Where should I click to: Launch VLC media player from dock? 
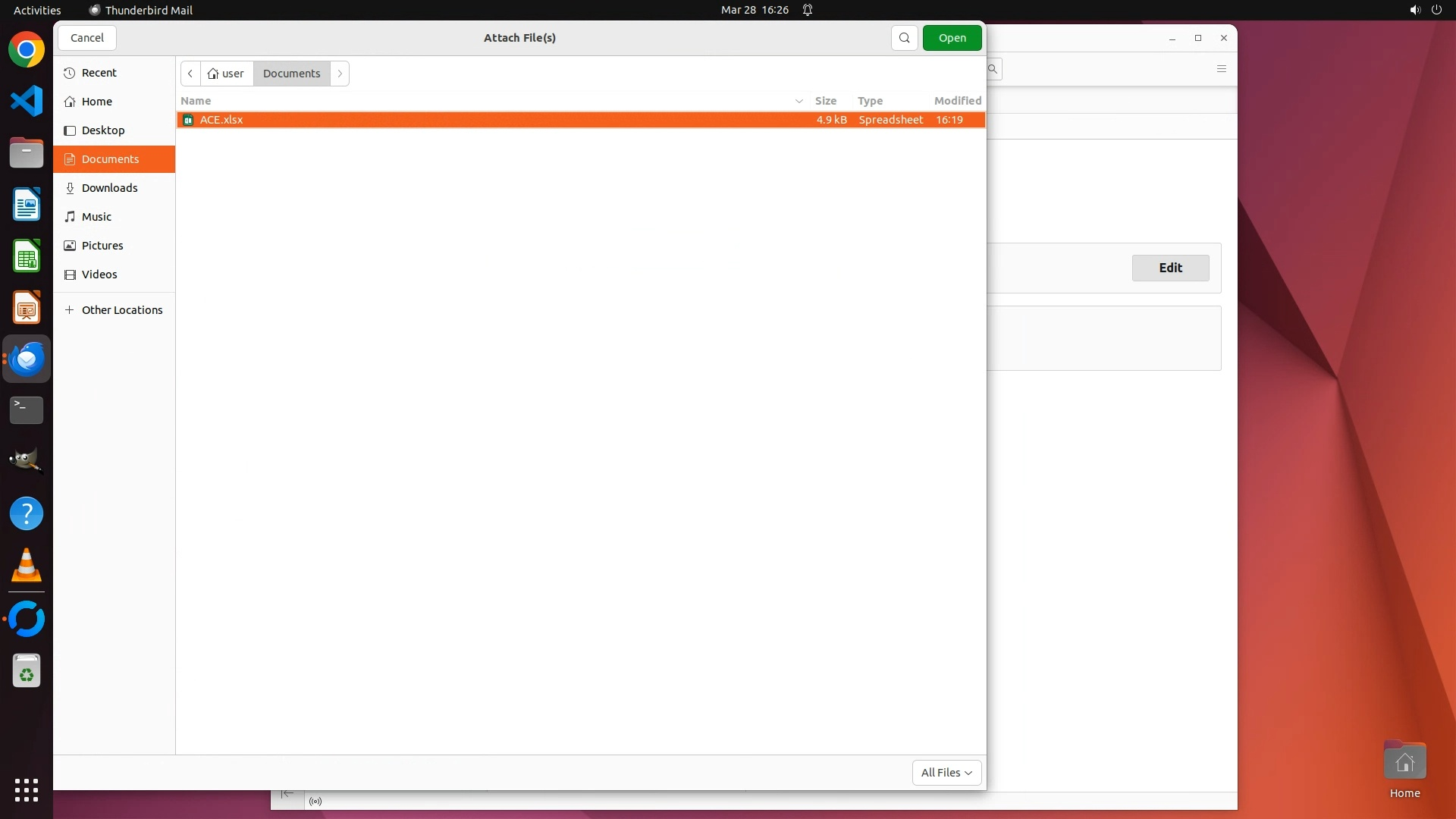[x=27, y=566]
